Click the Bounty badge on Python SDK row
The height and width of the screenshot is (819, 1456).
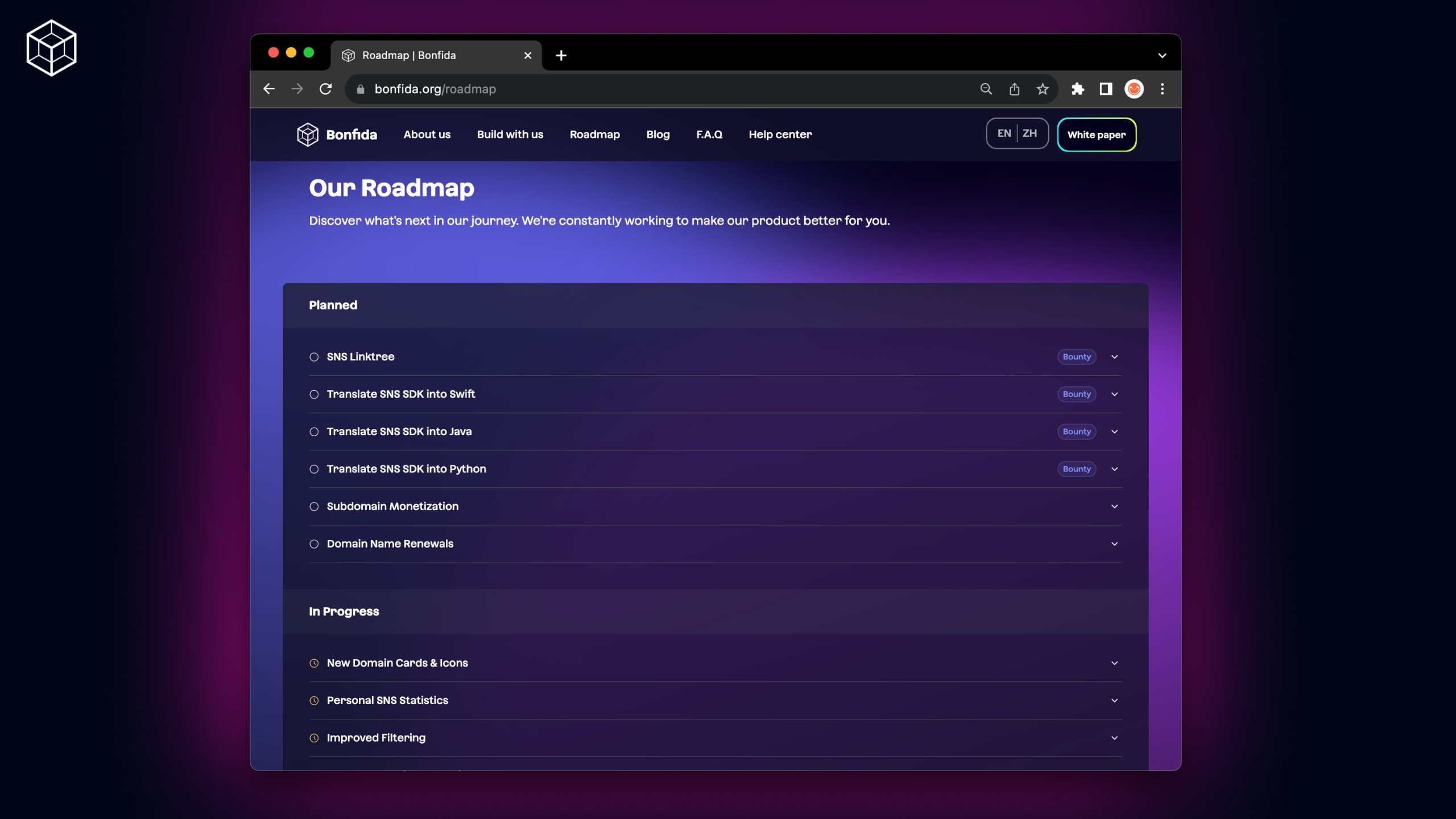tap(1076, 469)
